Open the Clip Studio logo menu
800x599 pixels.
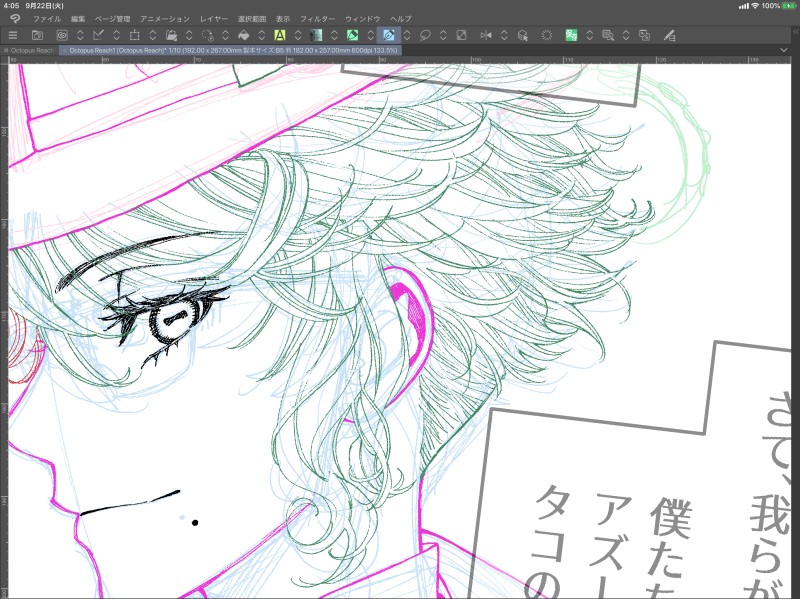(x=15, y=19)
